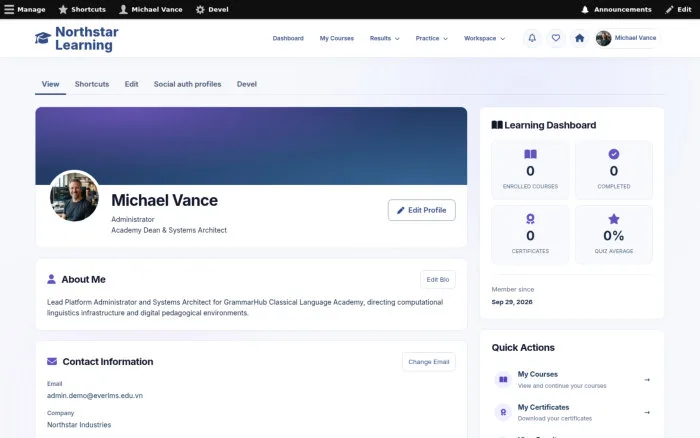Click the company text Northstar Industries

tap(79, 425)
